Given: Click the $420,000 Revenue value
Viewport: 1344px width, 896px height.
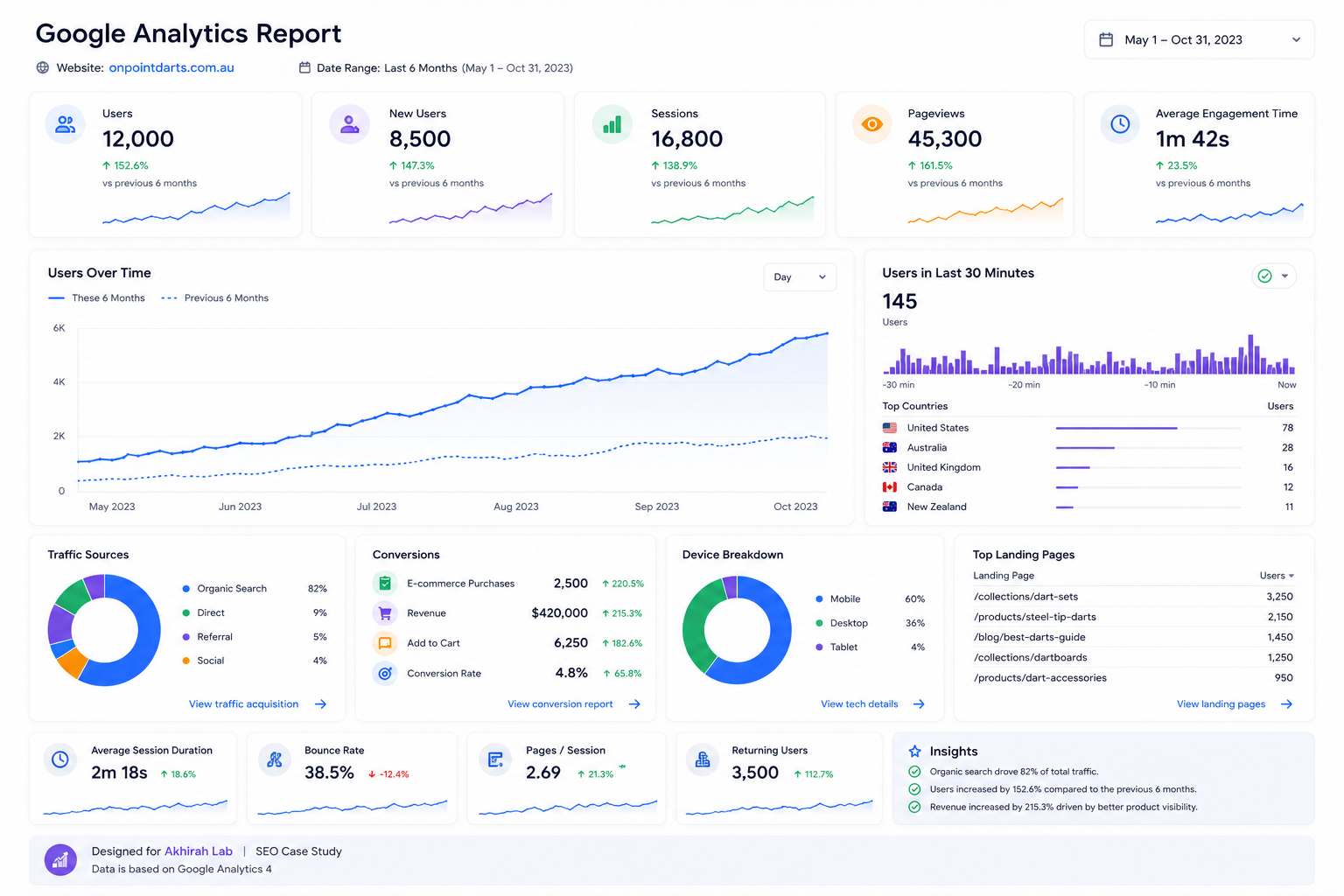Looking at the screenshot, I should pyautogui.click(x=560, y=613).
